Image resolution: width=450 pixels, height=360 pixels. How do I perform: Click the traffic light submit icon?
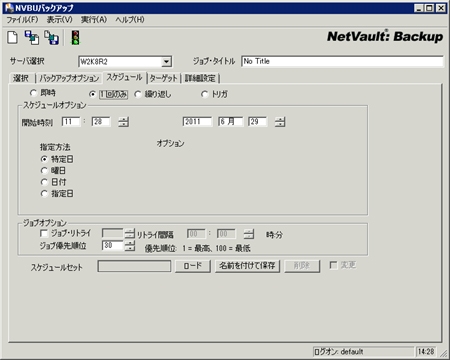pos(76,37)
